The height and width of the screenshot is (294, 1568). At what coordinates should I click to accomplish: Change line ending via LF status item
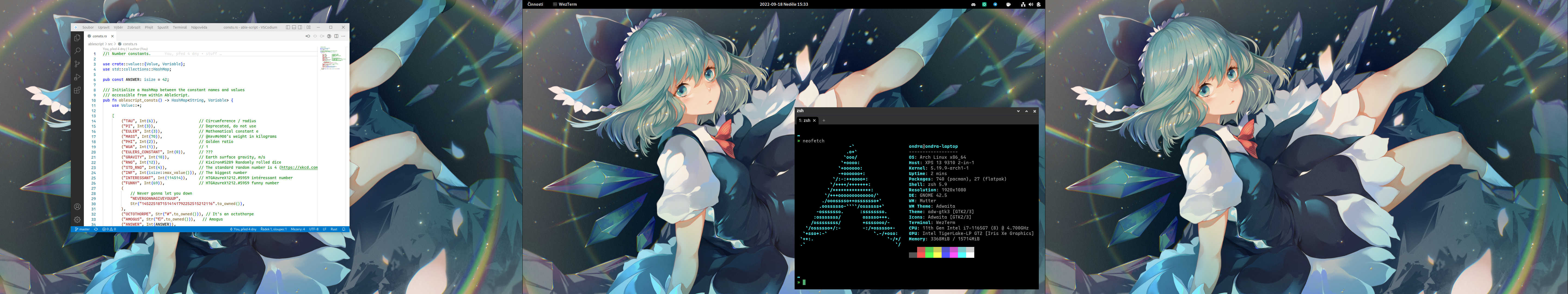click(325, 229)
